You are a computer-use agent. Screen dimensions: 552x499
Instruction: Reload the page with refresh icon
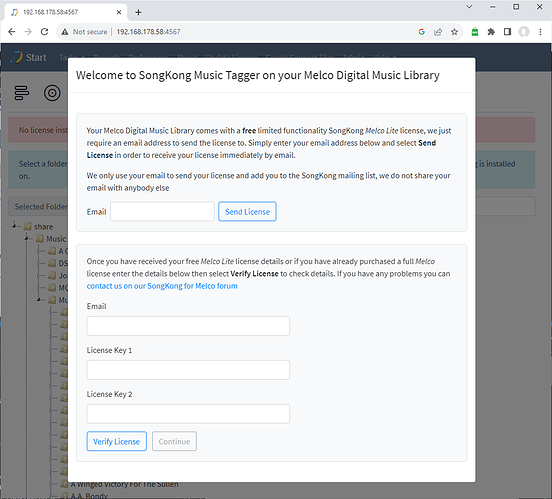[x=44, y=32]
